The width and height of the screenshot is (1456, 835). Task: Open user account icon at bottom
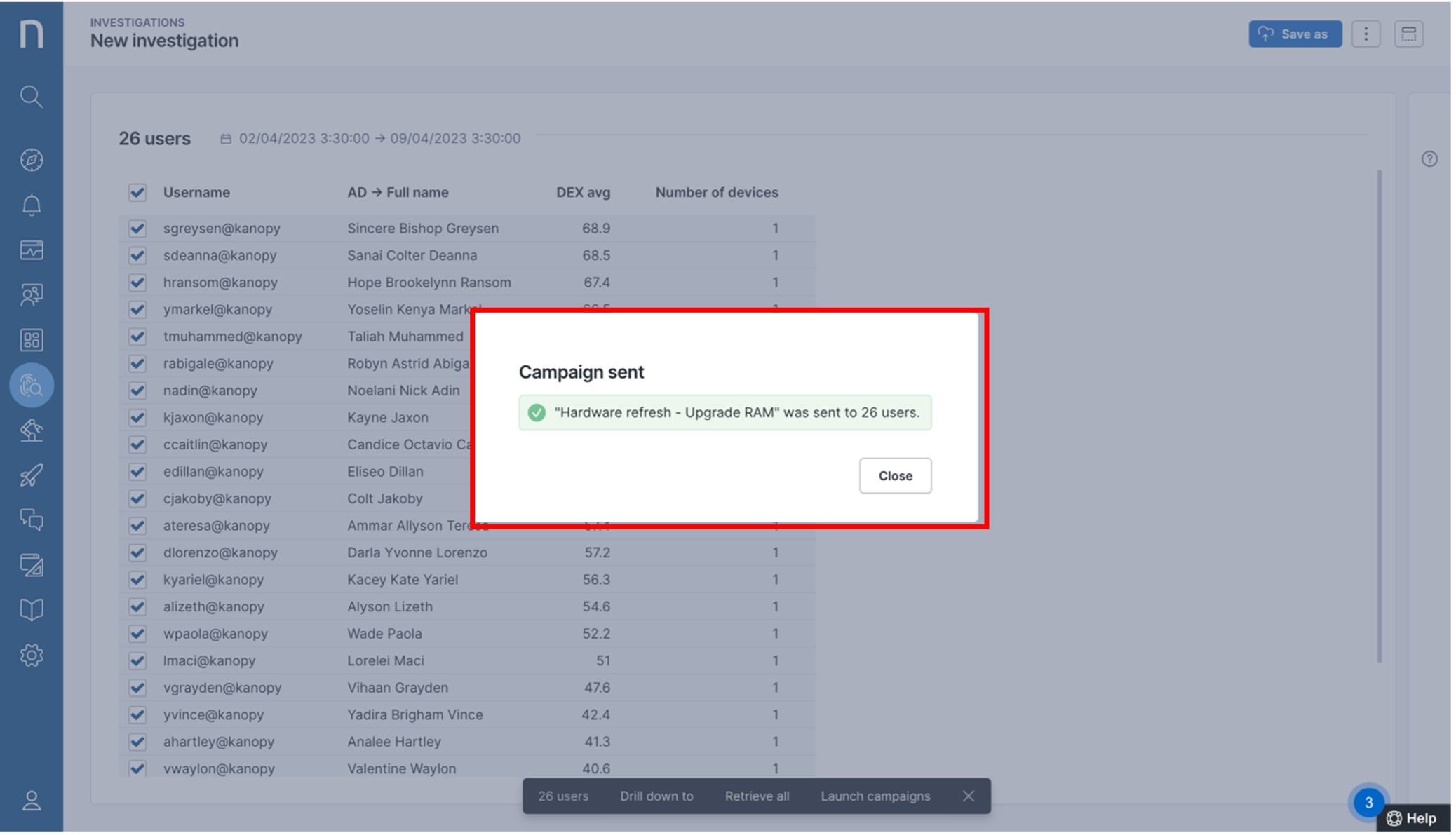pyautogui.click(x=31, y=801)
